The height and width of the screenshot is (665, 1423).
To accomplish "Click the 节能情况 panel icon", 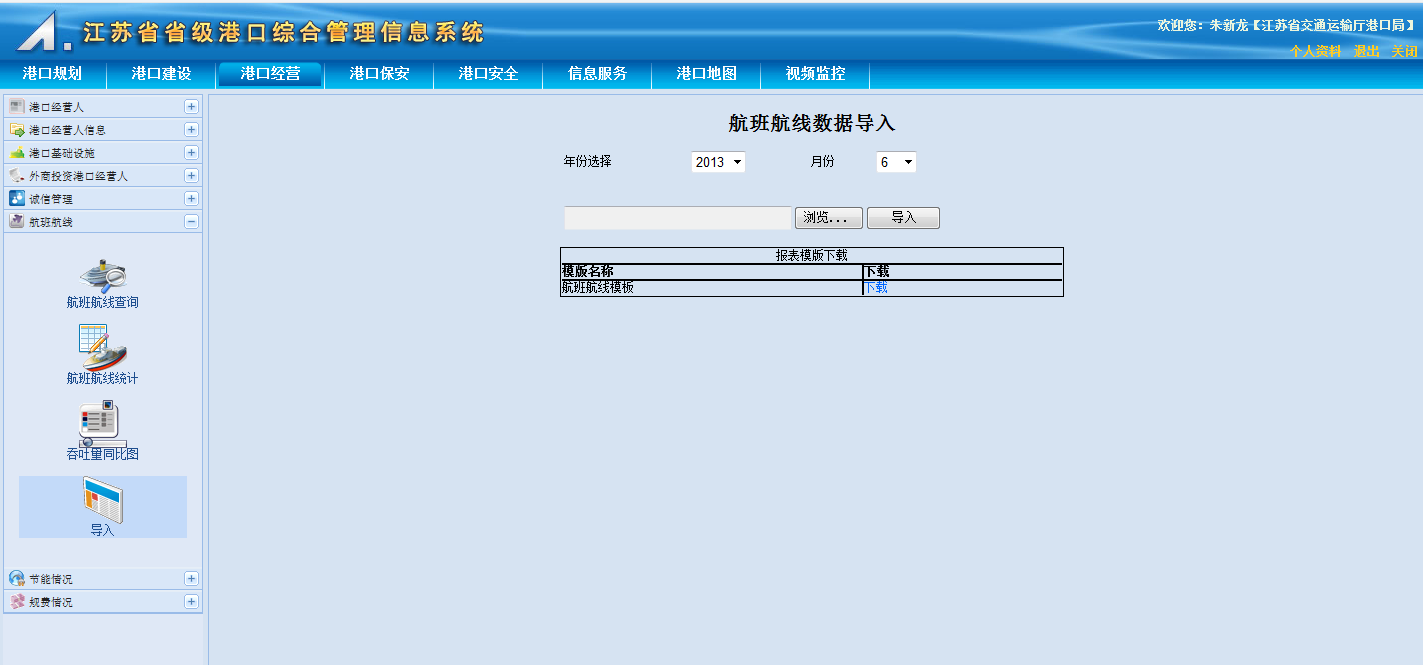I will [16, 578].
